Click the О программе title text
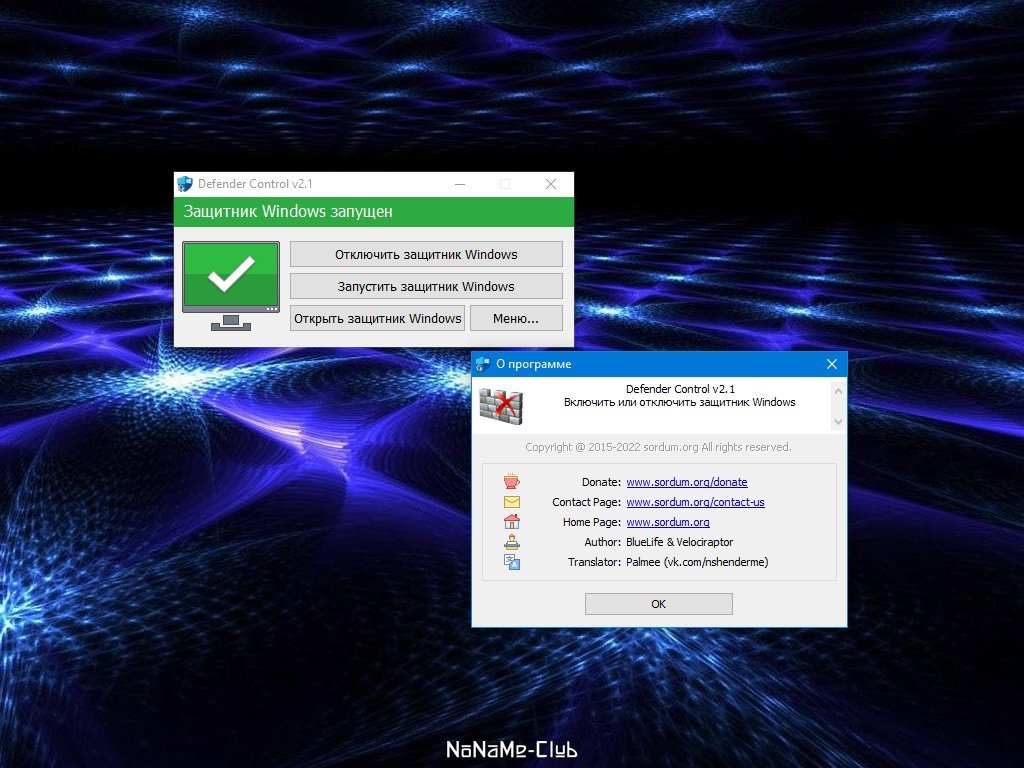Image resolution: width=1024 pixels, height=768 pixels. [x=534, y=364]
